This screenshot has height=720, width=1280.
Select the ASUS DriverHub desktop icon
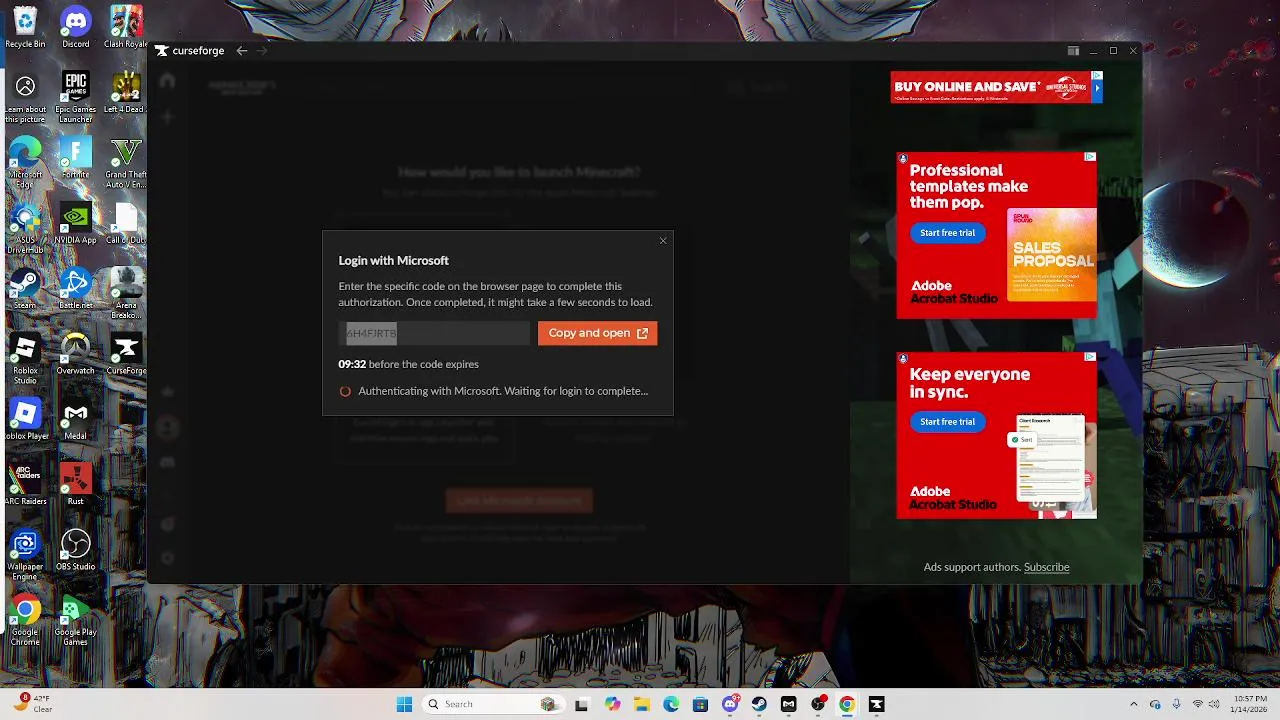pyautogui.click(x=25, y=227)
